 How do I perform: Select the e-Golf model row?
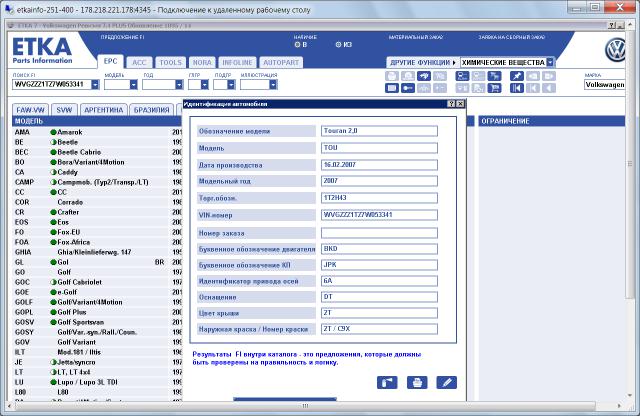tap(97, 292)
